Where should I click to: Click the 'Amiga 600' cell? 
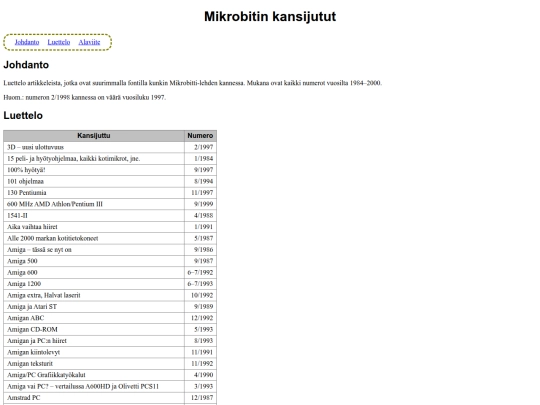[x=94, y=272]
